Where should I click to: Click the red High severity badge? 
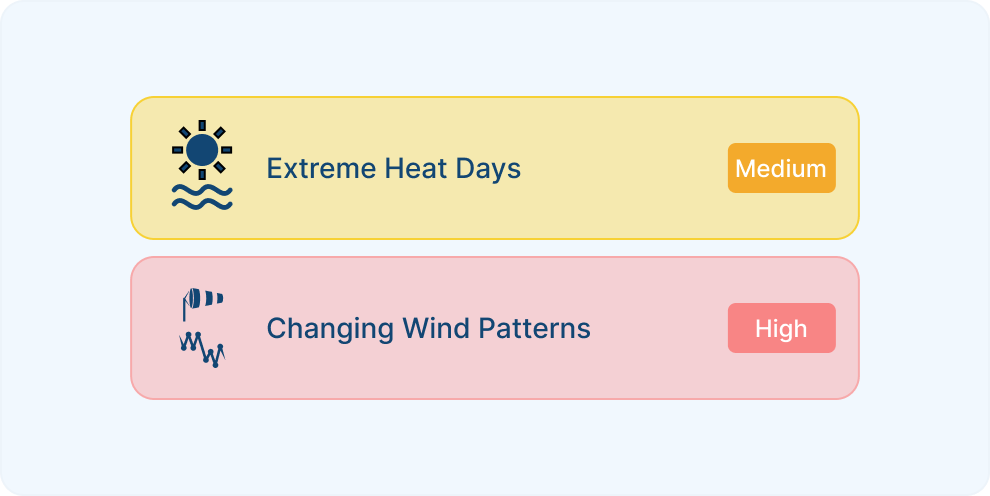pyautogui.click(x=782, y=328)
